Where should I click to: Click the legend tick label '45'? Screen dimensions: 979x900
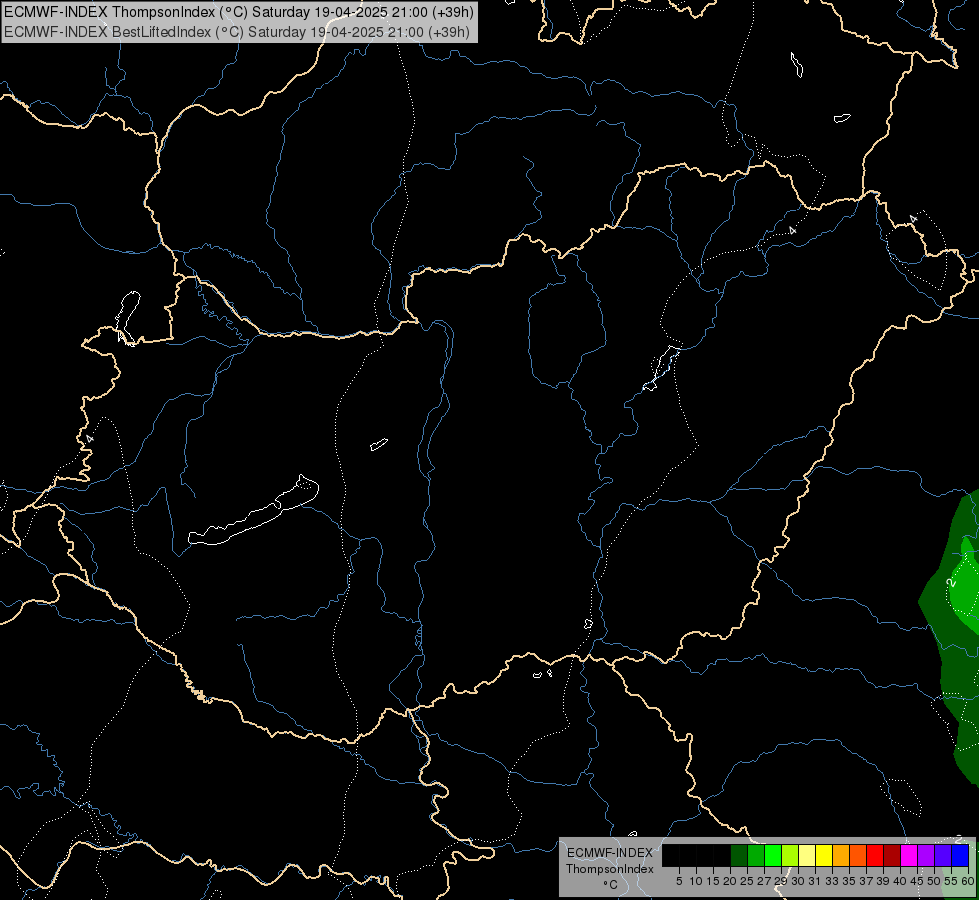click(917, 881)
